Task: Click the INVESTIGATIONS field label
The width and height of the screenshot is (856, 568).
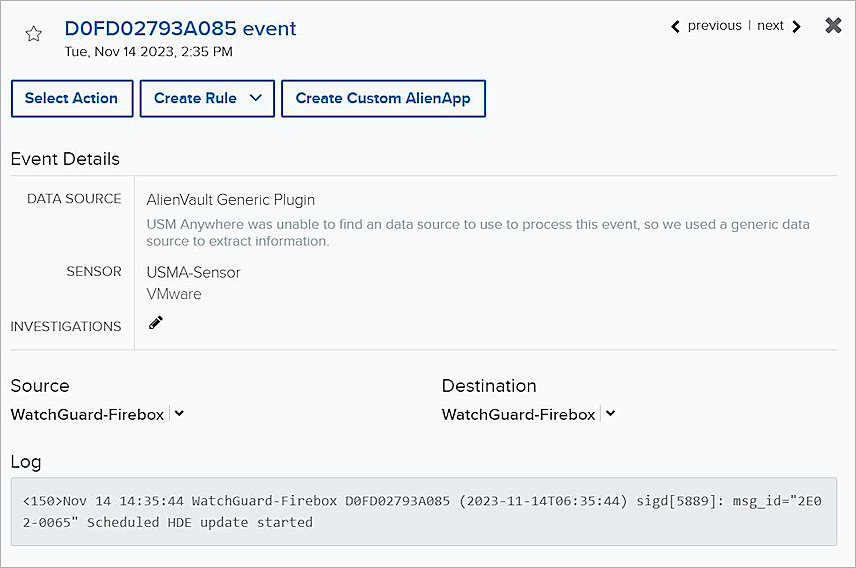Action: [x=66, y=327]
